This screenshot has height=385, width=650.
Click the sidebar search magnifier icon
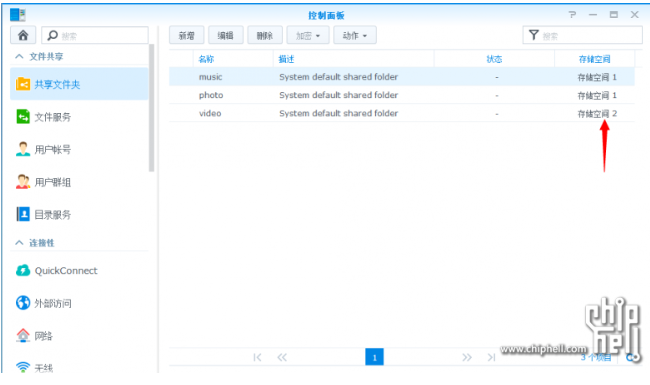click(53, 35)
